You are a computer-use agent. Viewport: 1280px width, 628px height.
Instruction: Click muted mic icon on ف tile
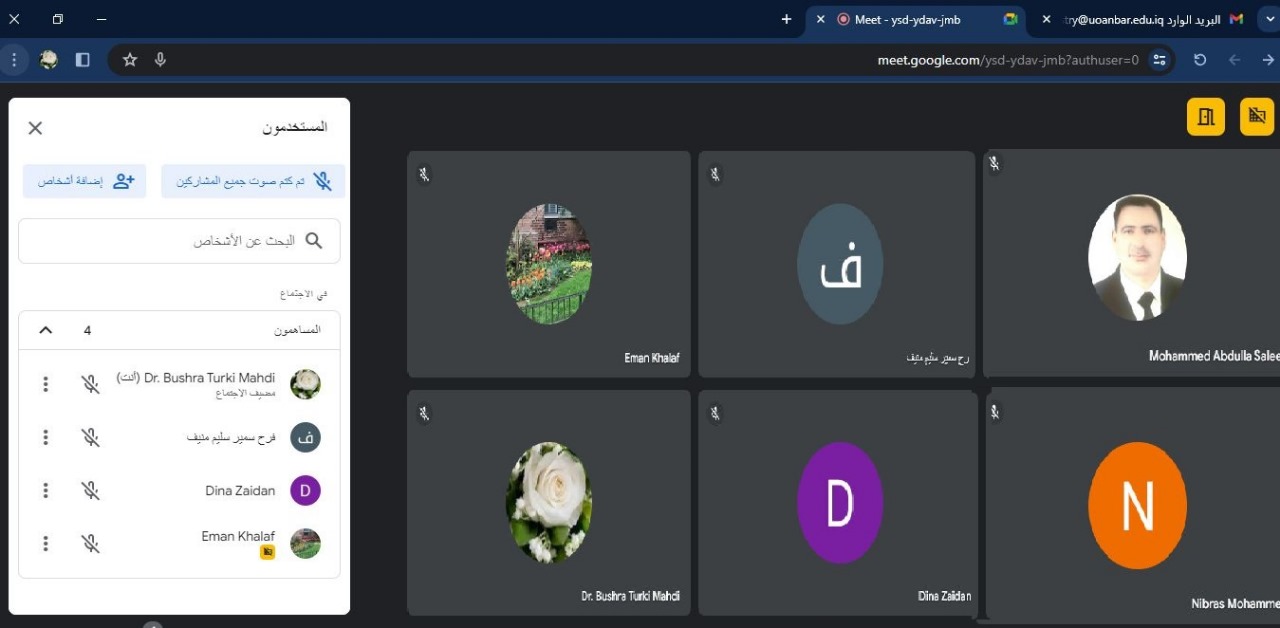714,175
